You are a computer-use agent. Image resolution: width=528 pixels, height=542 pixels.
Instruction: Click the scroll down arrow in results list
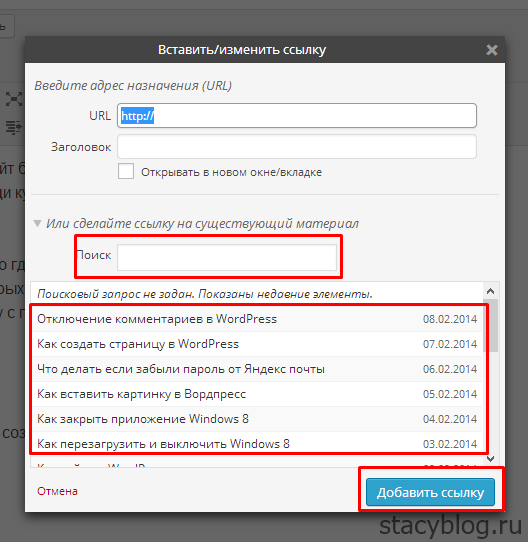point(490,459)
